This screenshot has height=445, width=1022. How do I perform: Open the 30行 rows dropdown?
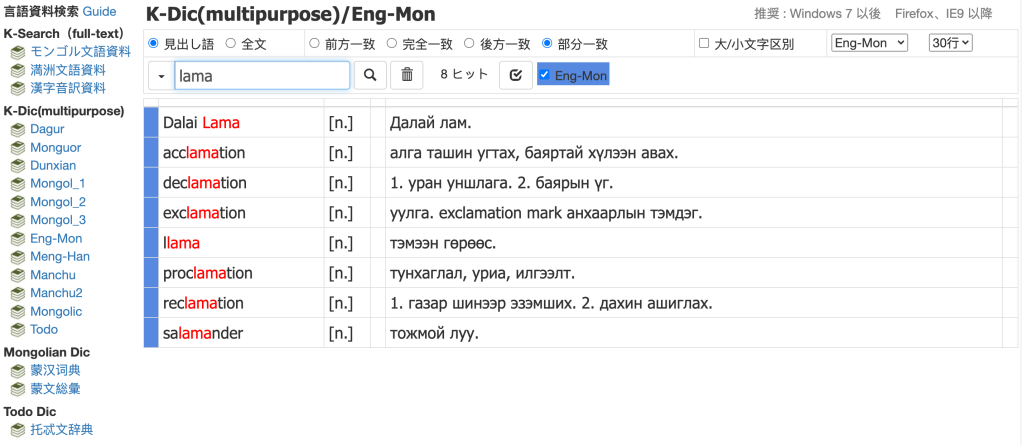coord(950,43)
